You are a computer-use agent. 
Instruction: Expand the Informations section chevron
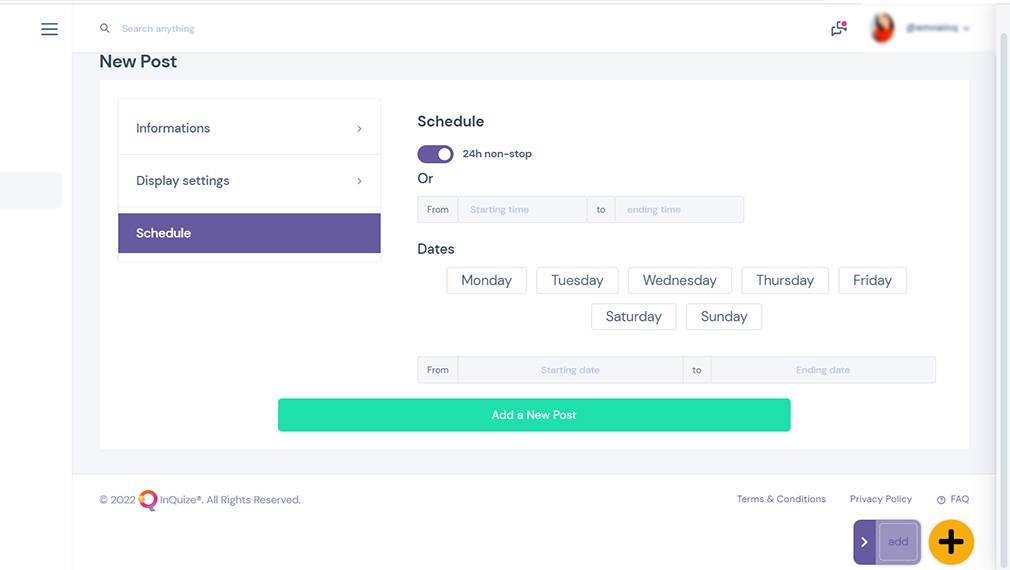coord(359,129)
